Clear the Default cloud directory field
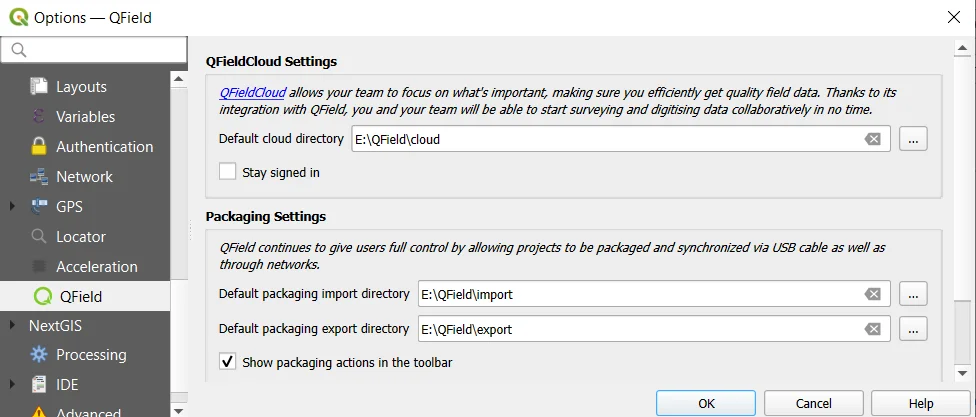Image resolution: width=976 pixels, height=417 pixels. pyautogui.click(x=873, y=139)
